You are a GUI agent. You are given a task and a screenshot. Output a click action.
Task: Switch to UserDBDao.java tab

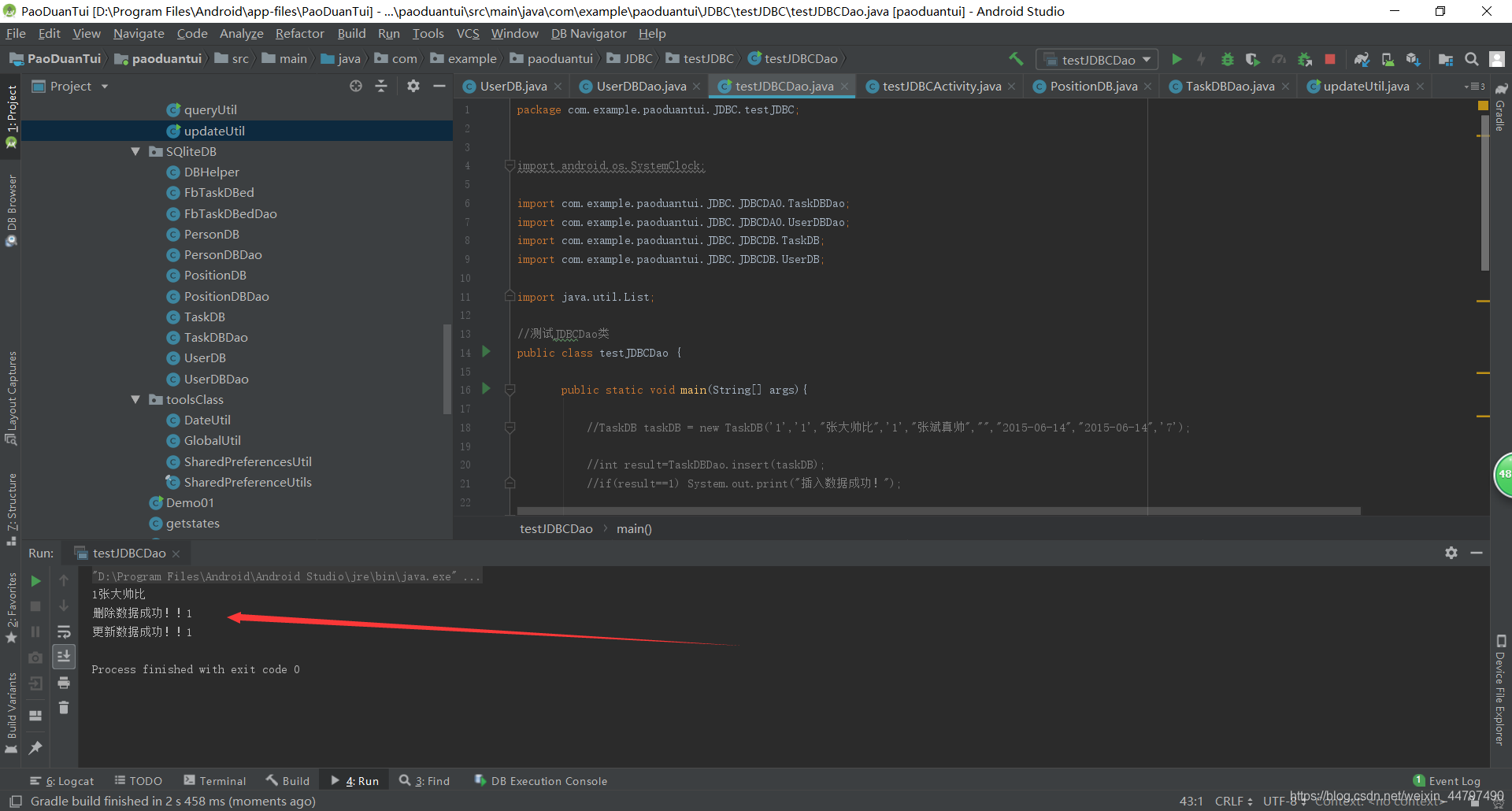tap(640, 86)
